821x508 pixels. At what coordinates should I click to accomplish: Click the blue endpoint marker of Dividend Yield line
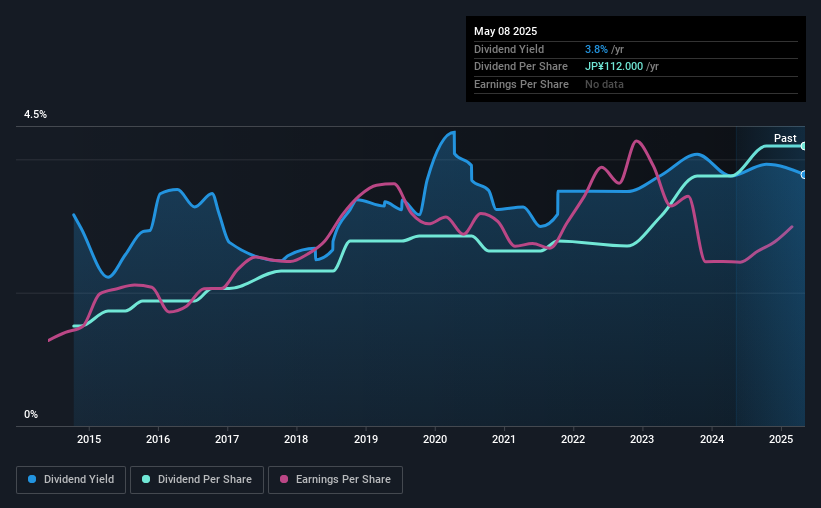(804, 175)
